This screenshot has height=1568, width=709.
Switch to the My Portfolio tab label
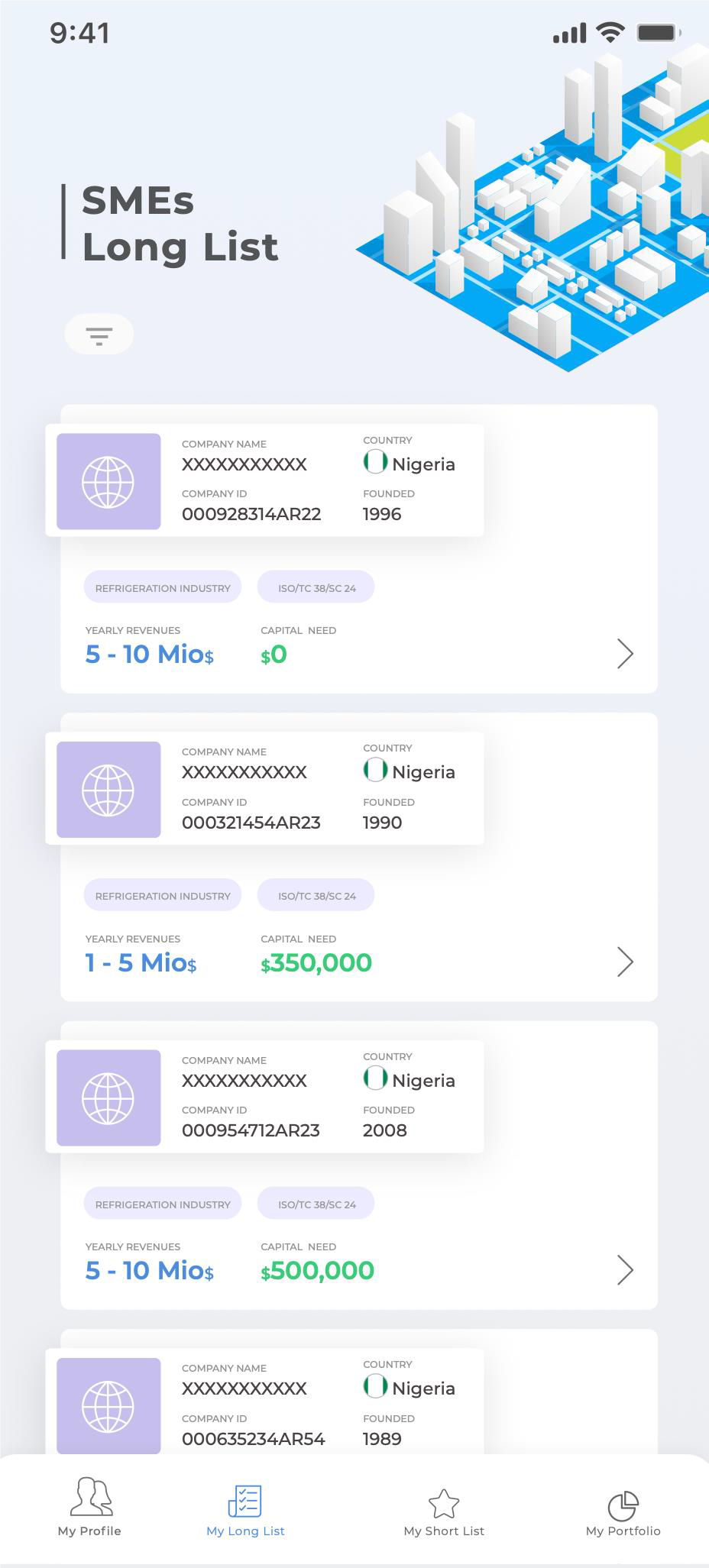point(623,1531)
